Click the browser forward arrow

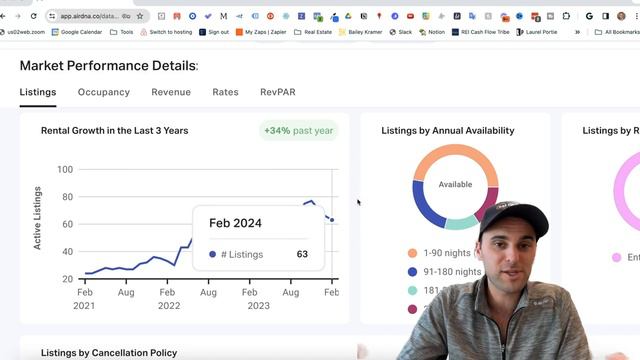[18, 16]
